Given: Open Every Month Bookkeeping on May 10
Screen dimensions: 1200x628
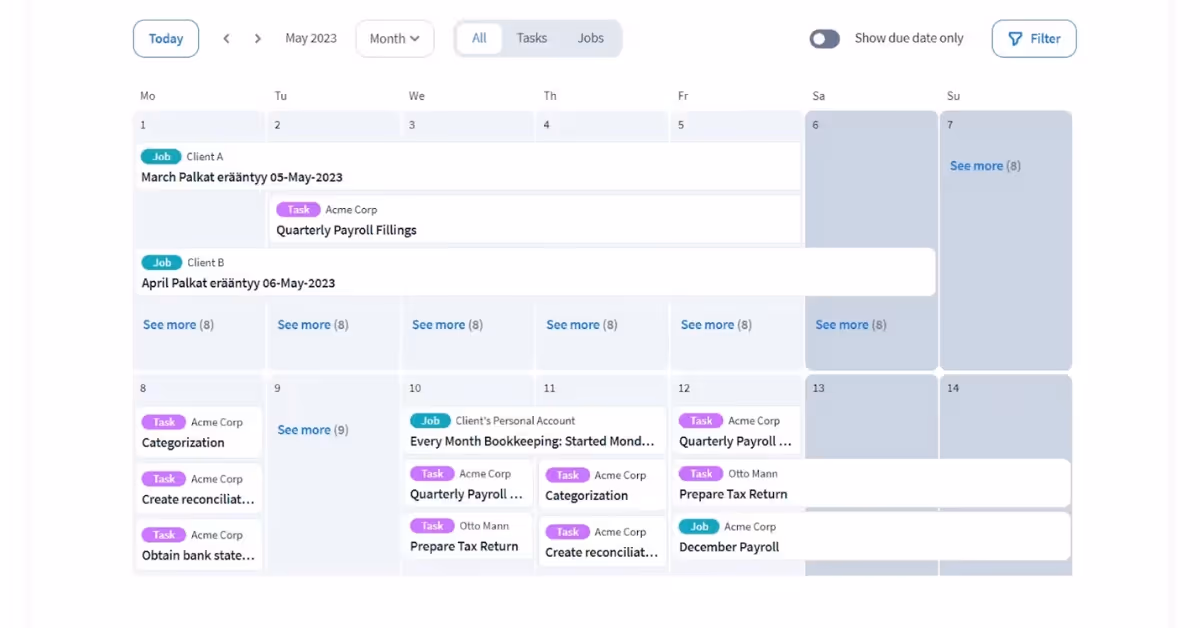Looking at the screenshot, I should 534,431.
